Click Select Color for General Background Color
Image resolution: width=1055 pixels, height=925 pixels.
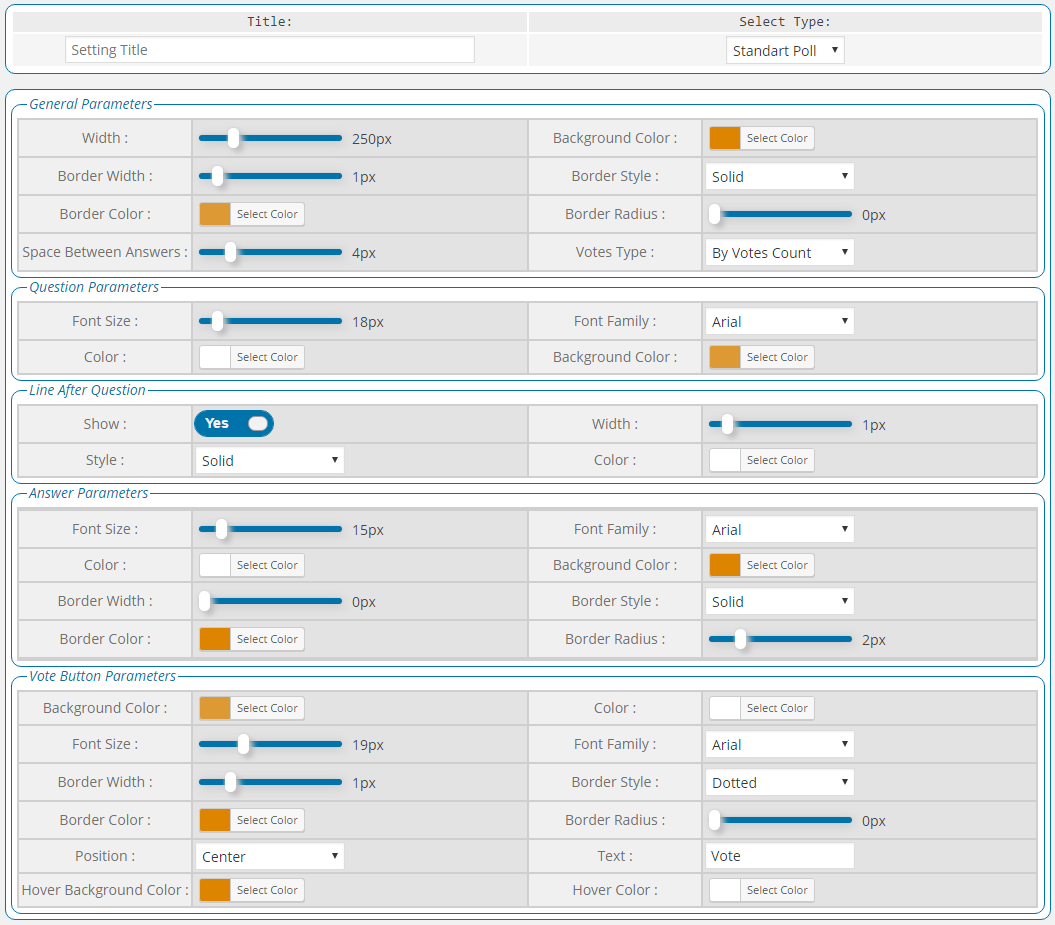(x=777, y=138)
